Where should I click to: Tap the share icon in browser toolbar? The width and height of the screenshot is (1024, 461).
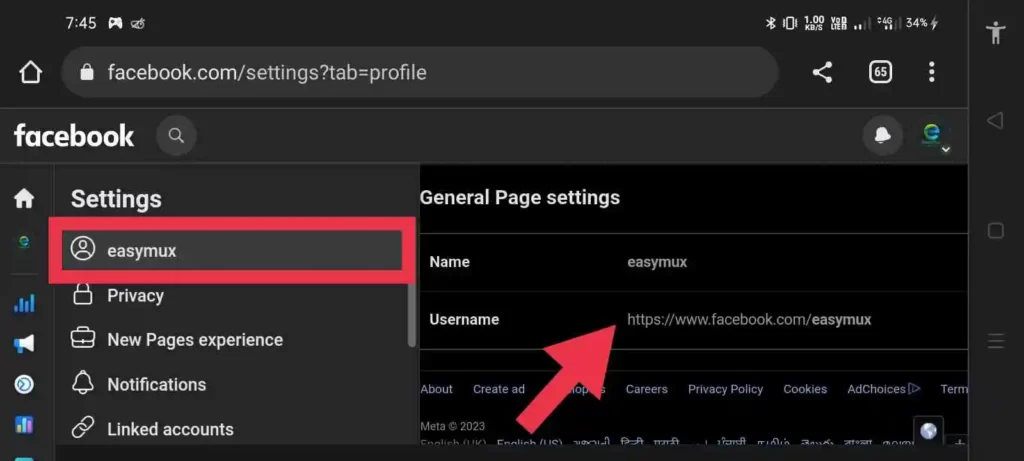[x=822, y=72]
